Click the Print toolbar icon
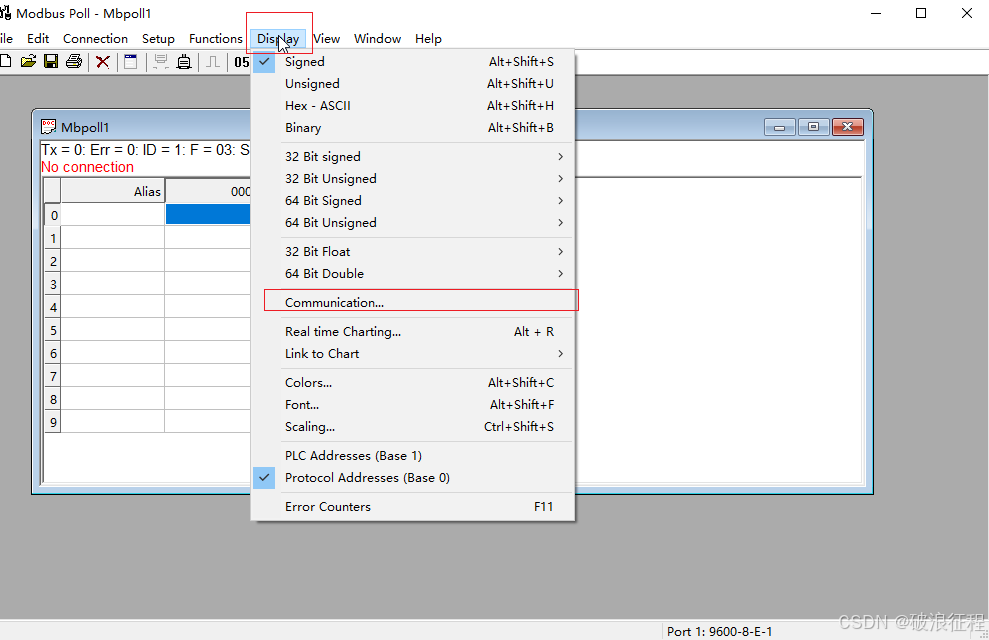 click(x=74, y=61)
